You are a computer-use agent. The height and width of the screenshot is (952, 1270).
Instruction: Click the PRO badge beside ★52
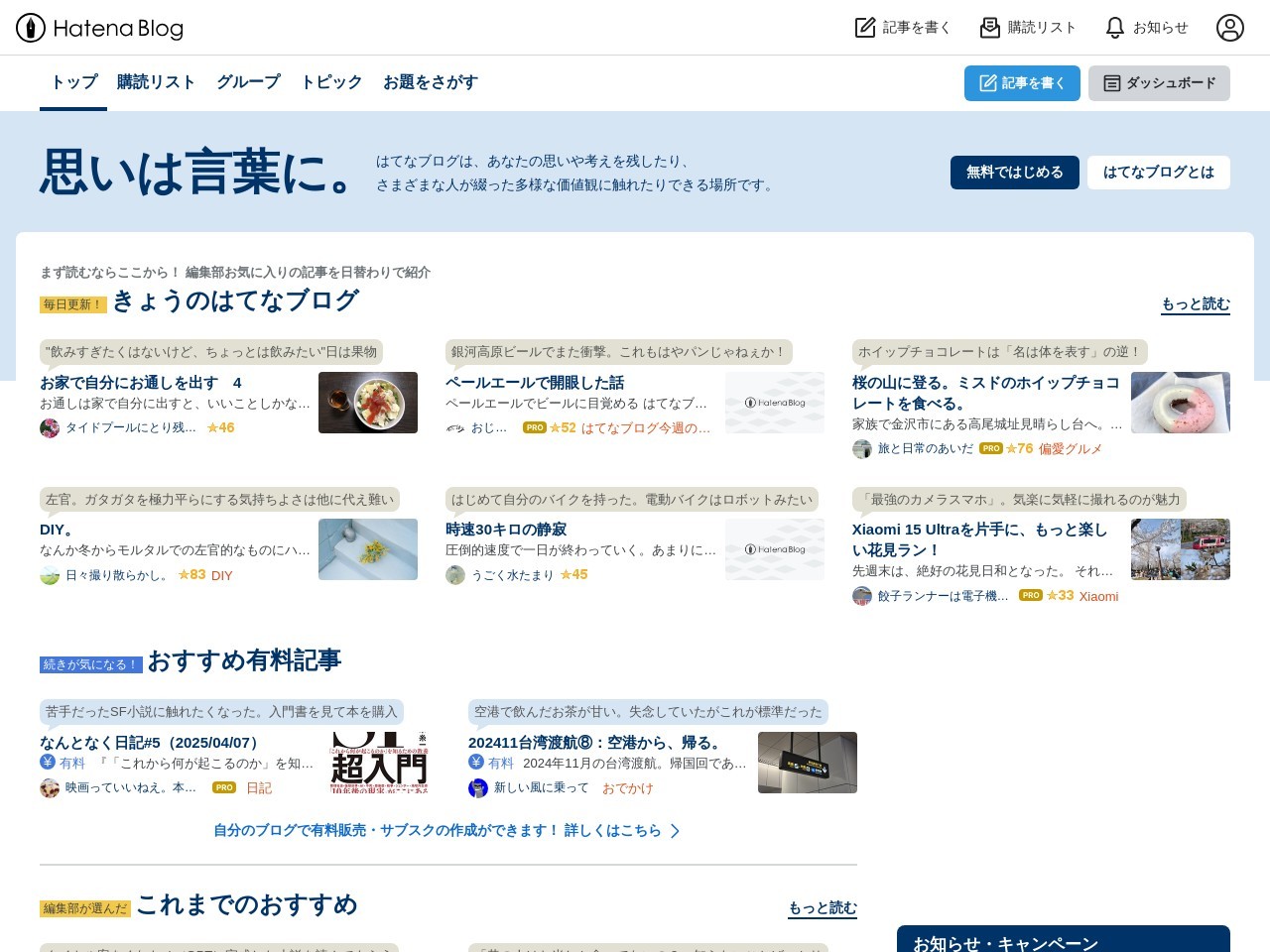pos(535,428)
